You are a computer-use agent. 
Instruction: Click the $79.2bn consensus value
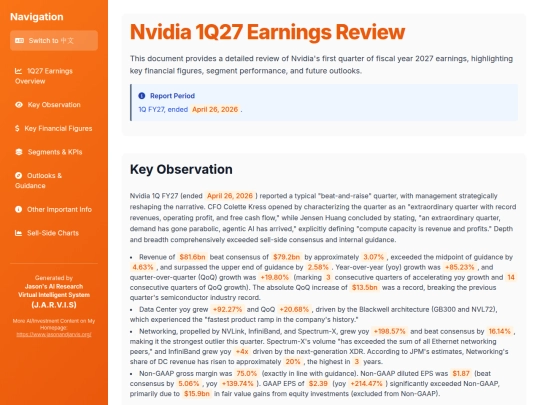(x=286, y=257)
